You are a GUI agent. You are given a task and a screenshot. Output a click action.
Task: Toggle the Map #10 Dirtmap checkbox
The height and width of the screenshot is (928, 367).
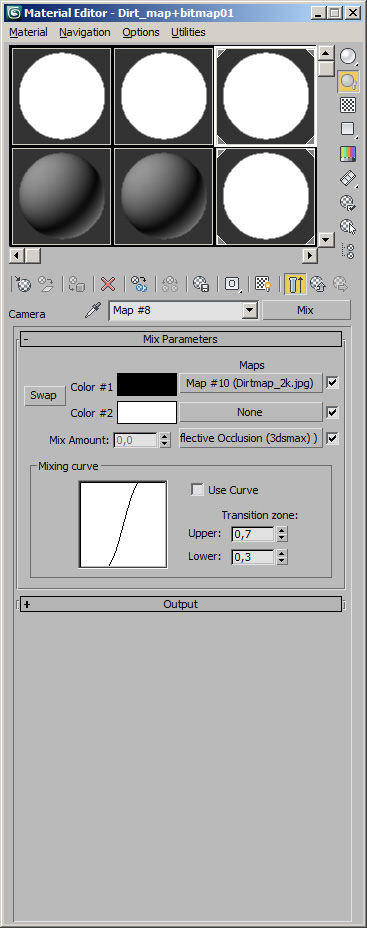[x=333, y=383]
